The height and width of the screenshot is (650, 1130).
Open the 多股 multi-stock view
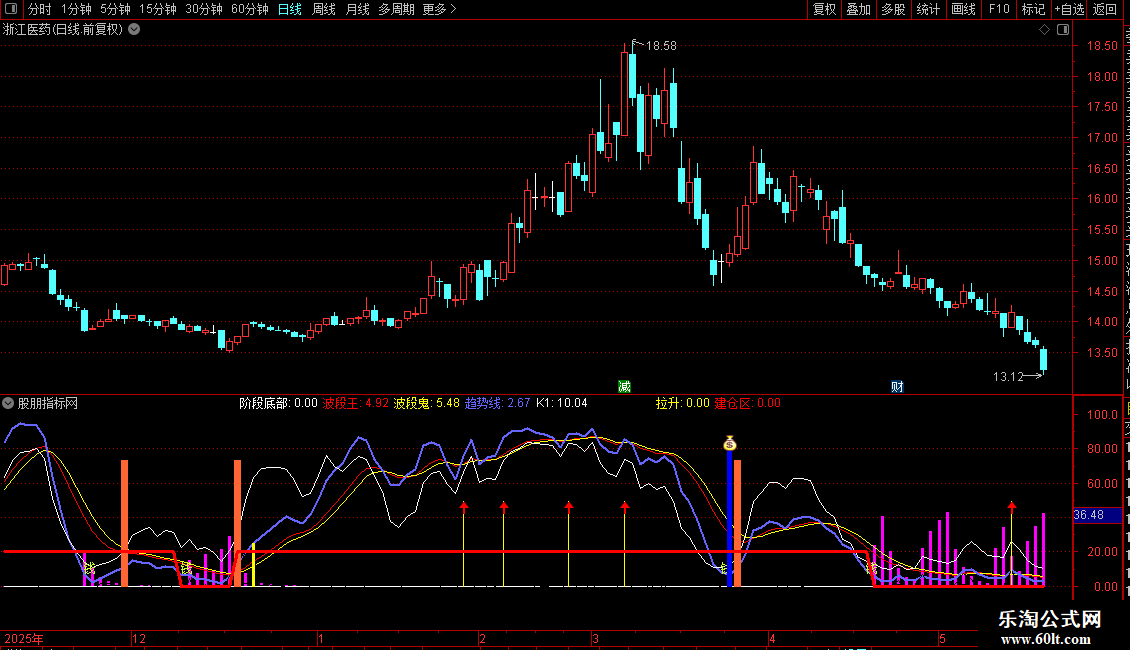(x=893, y=9)
